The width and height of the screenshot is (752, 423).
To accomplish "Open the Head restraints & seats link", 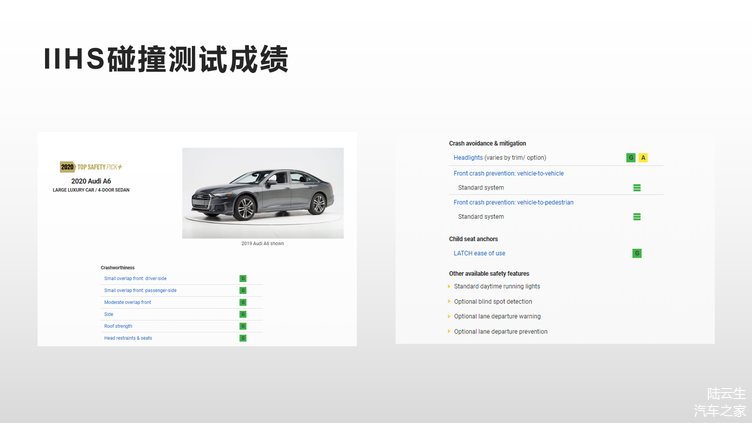I will click(x=128, y=338).
